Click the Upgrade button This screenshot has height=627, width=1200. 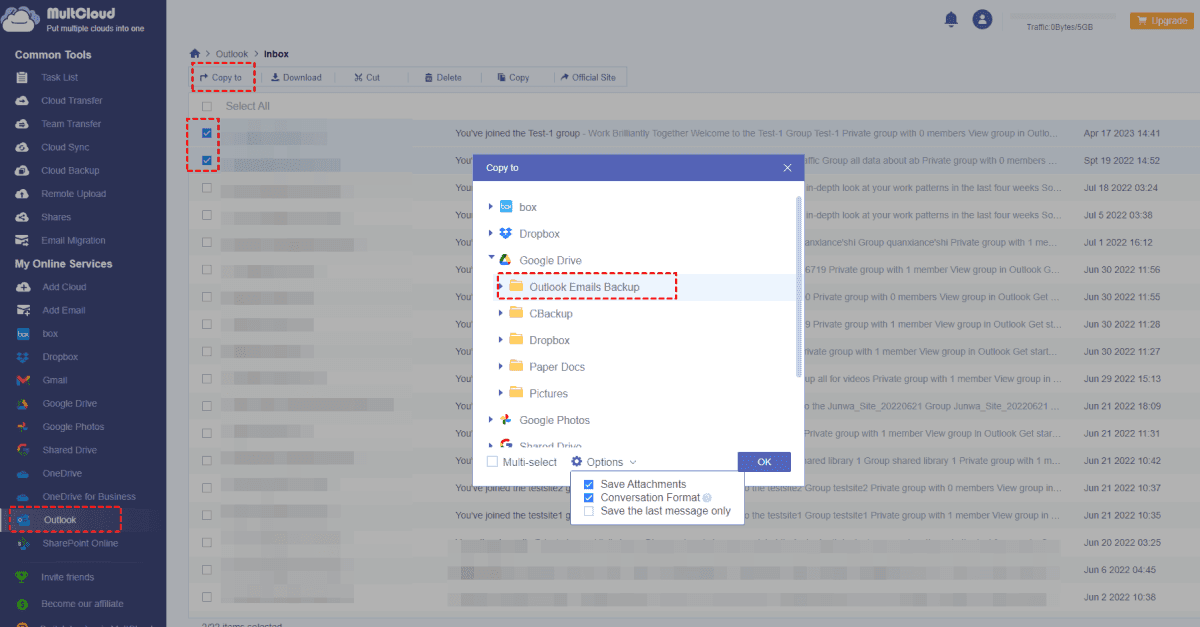tap(1160, 20)
